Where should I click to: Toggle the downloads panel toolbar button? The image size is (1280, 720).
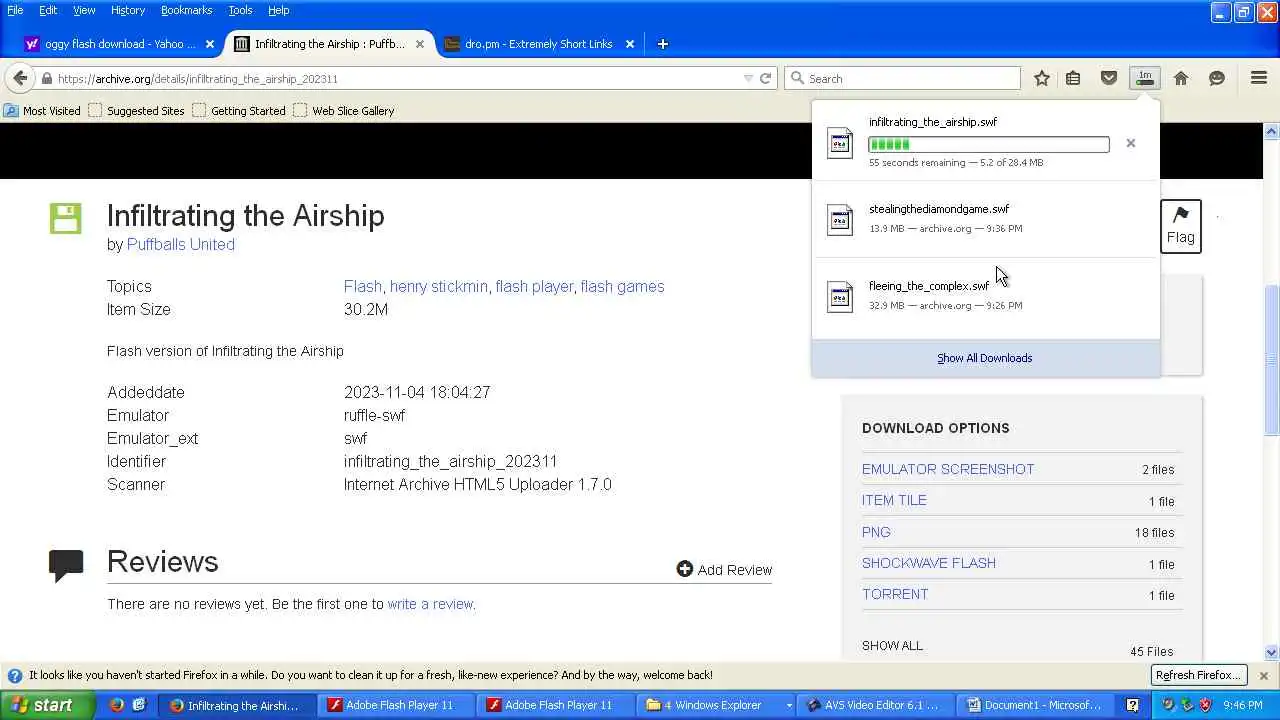(1145, 78)
